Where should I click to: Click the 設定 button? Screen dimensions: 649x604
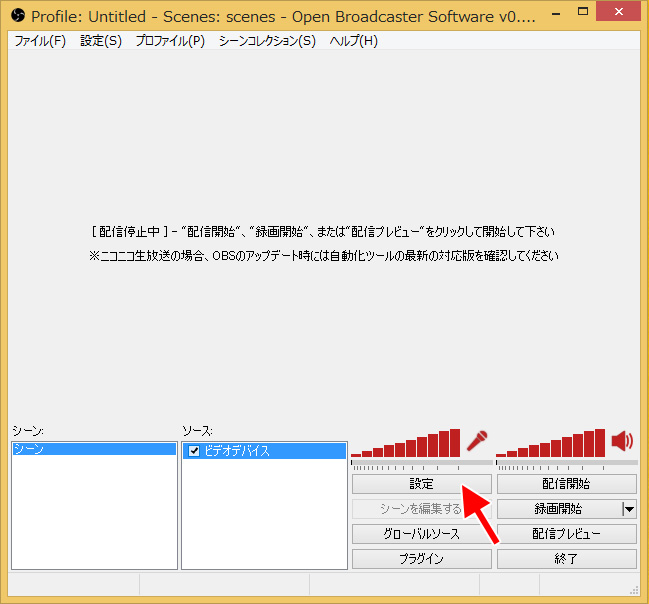click(422, 484)
